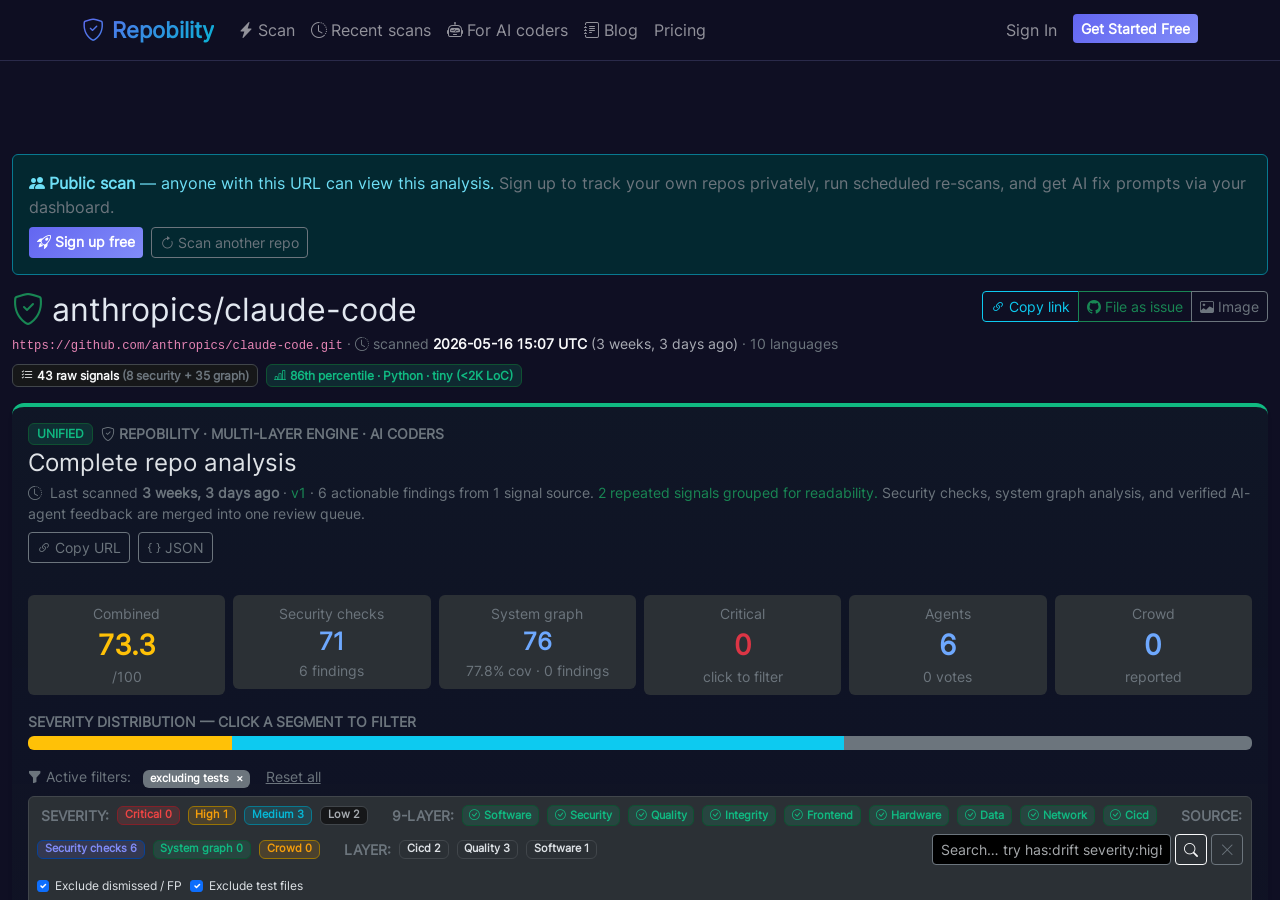Toggle the Hardware layer filter

pos(909,815)
